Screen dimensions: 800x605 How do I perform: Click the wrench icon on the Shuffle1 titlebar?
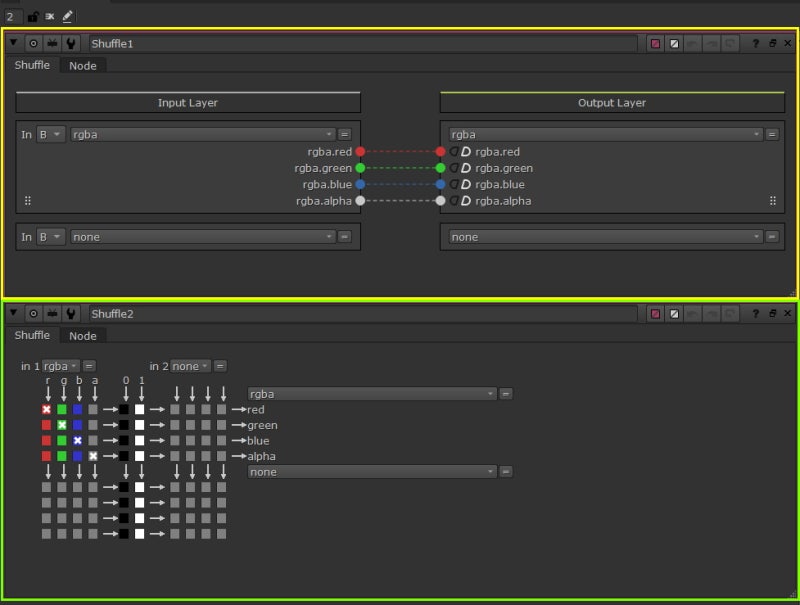[71, 43]
